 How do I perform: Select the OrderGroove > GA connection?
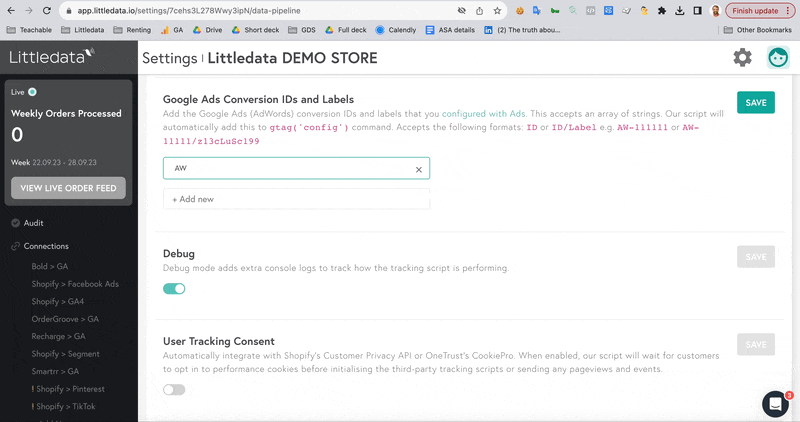(65, 319)
